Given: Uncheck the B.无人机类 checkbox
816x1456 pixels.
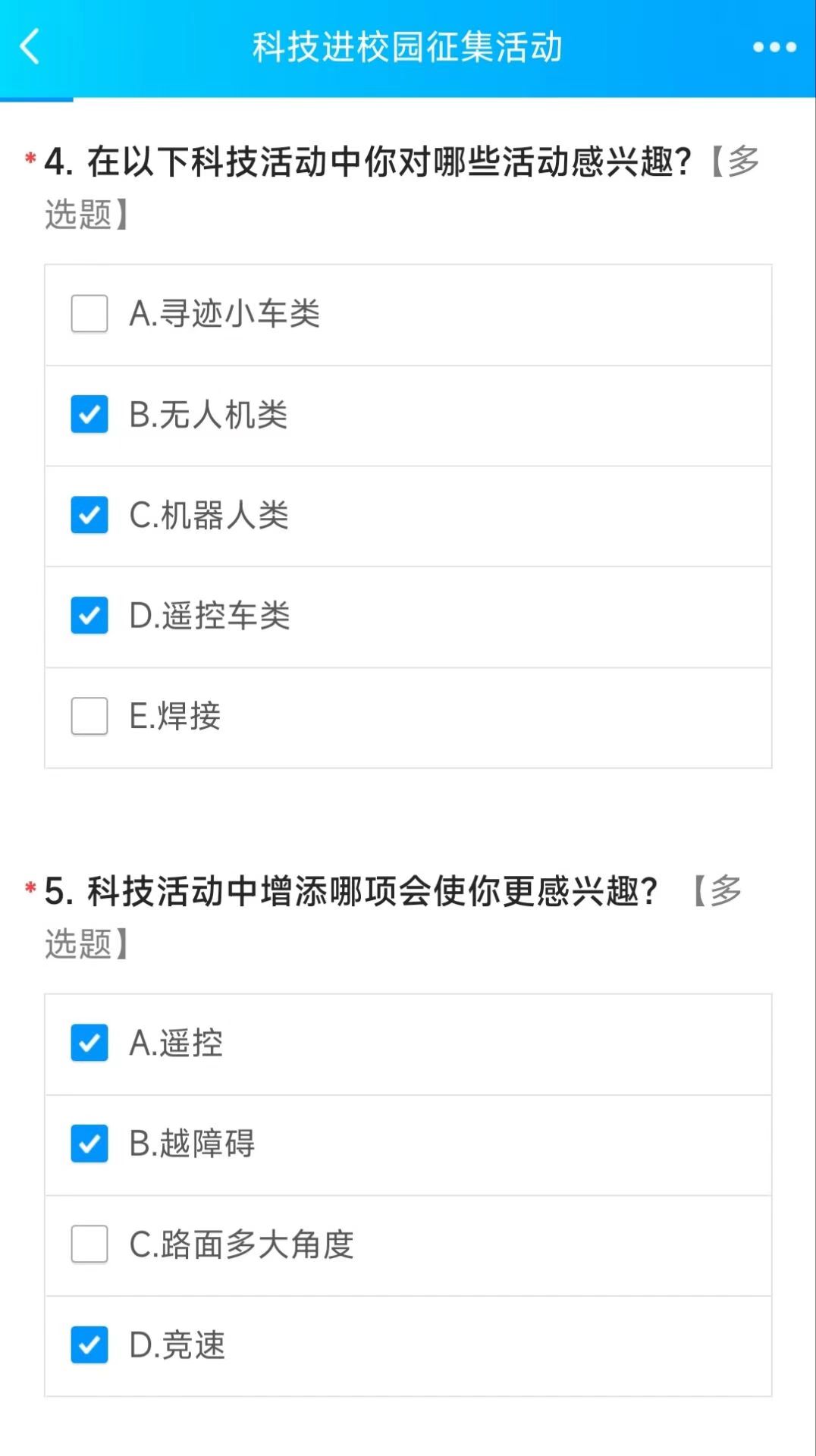Looking at the screenshot, I should (89, 415).
